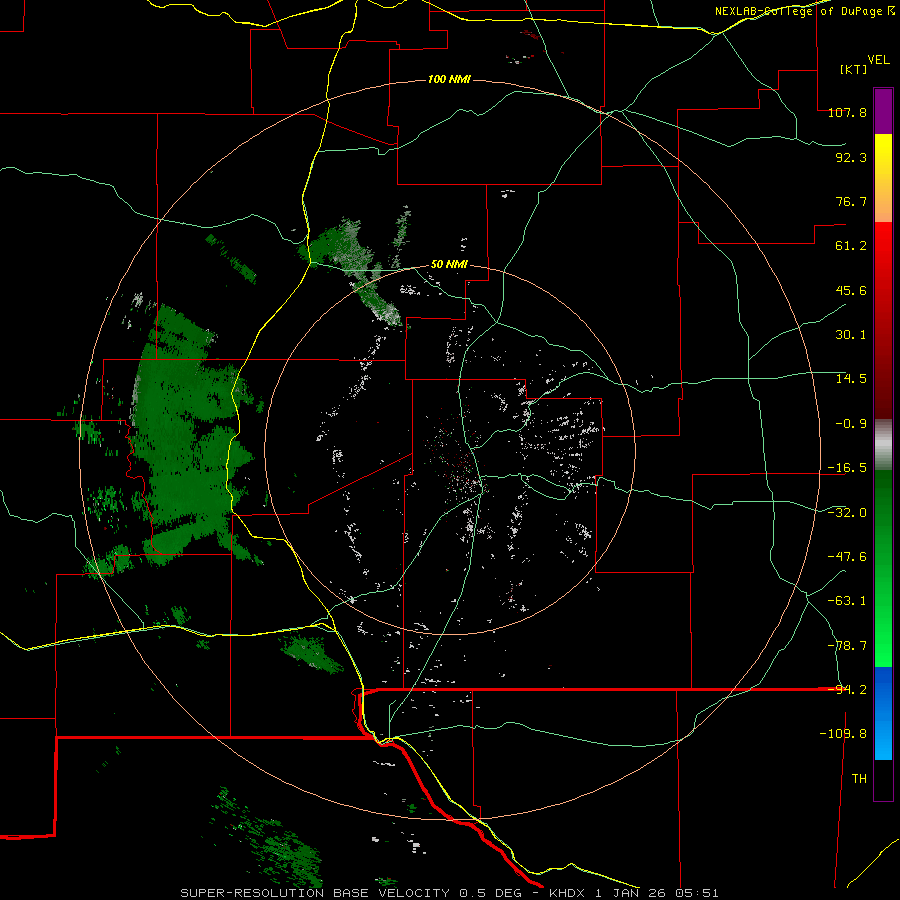
Task: Click the KHDX station ID in caption
Action: tap(568, 893)
